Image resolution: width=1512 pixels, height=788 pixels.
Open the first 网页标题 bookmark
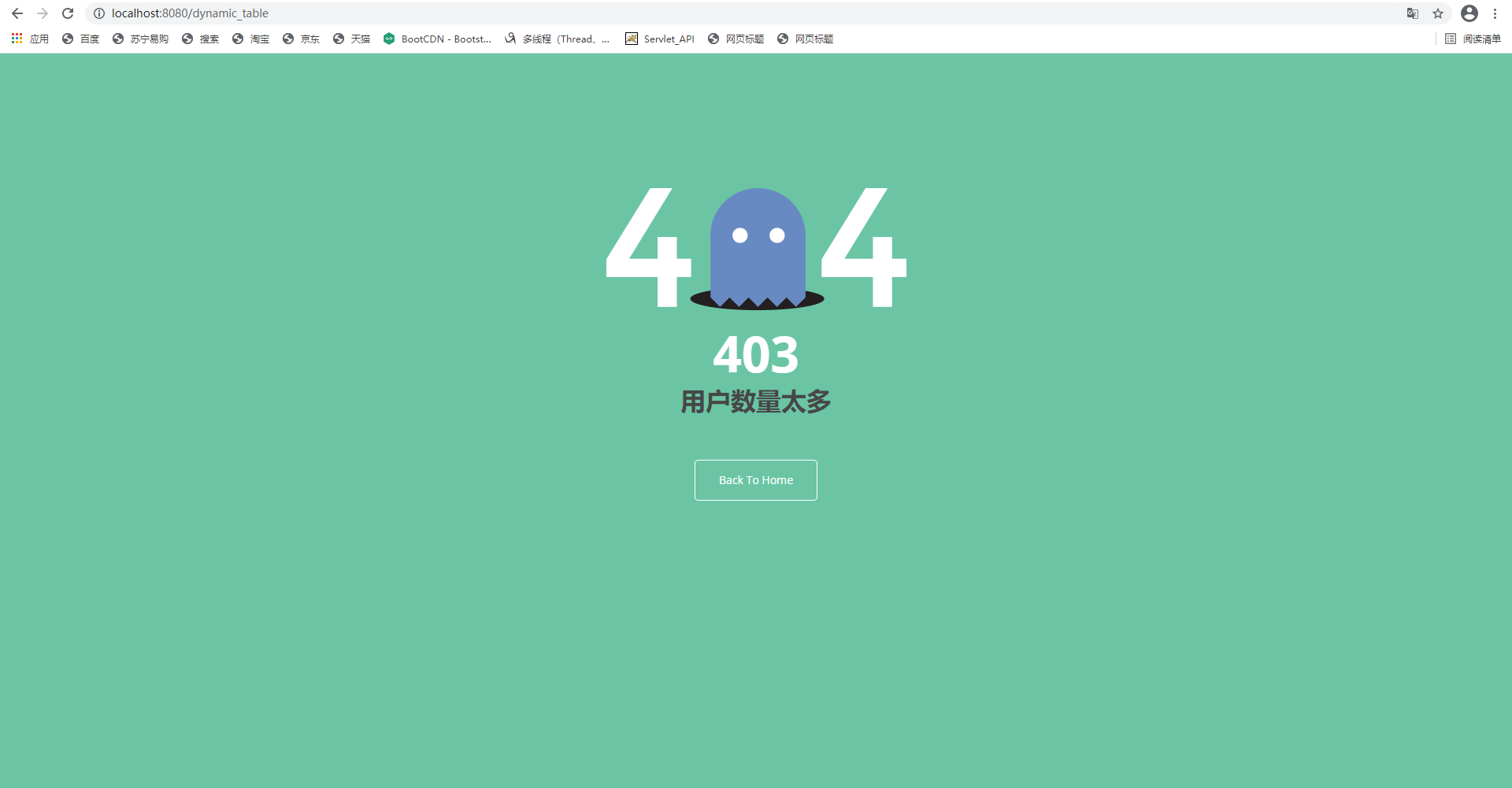[x=736, y=39]
